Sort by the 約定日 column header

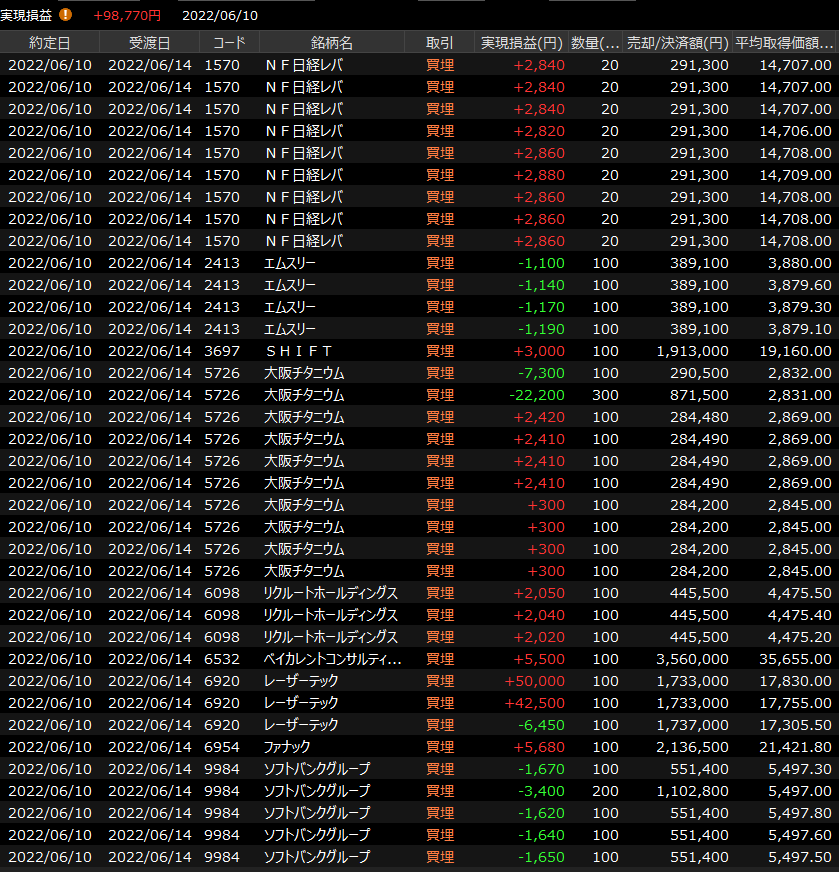pyautogui.click(x=50, y=43)
